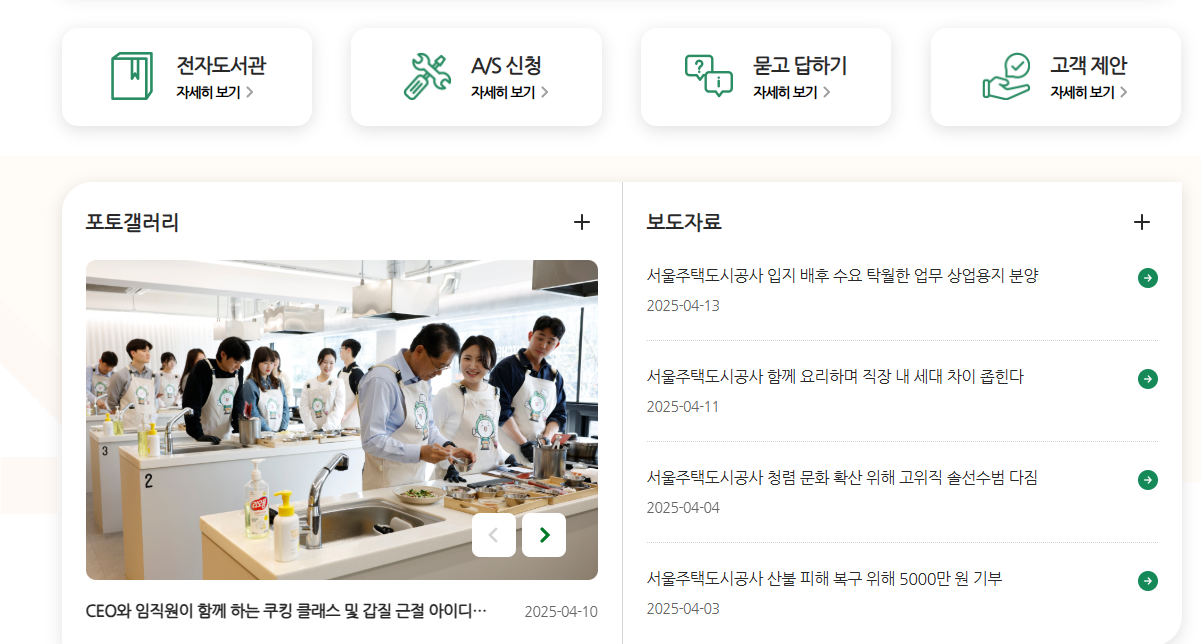The image size is (1201, 644).
Task: Open the 전자도서관 book icon
Action: point(132,77)
